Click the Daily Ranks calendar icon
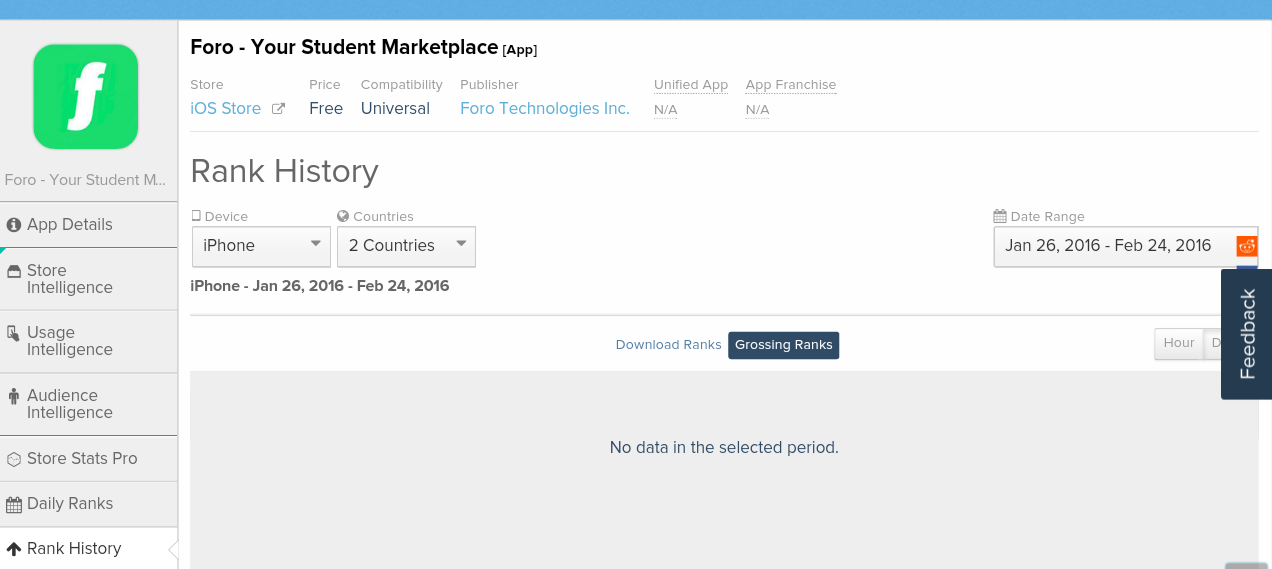Screen dimensions: 1272x569 (14, 504)
